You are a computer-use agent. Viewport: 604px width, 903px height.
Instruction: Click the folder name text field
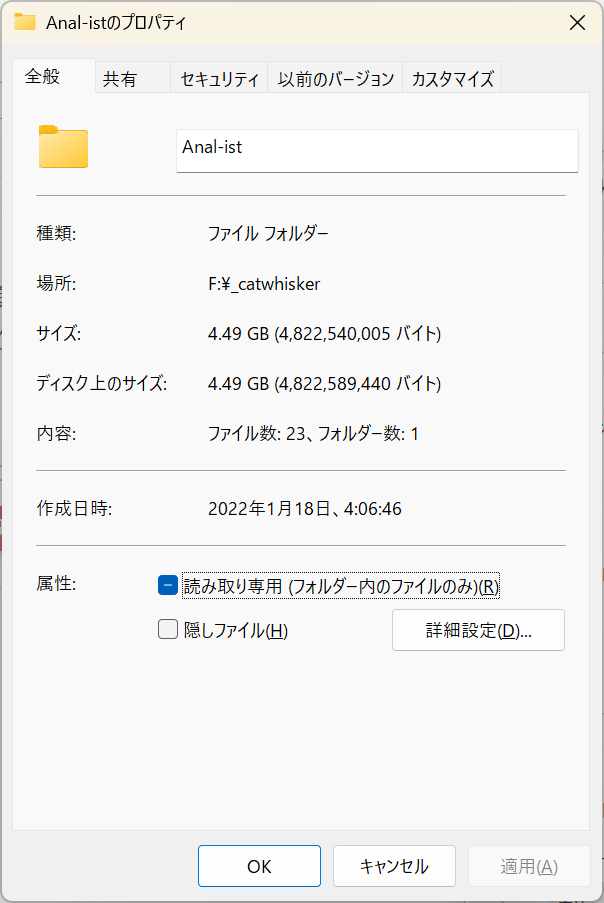[377, 148]
